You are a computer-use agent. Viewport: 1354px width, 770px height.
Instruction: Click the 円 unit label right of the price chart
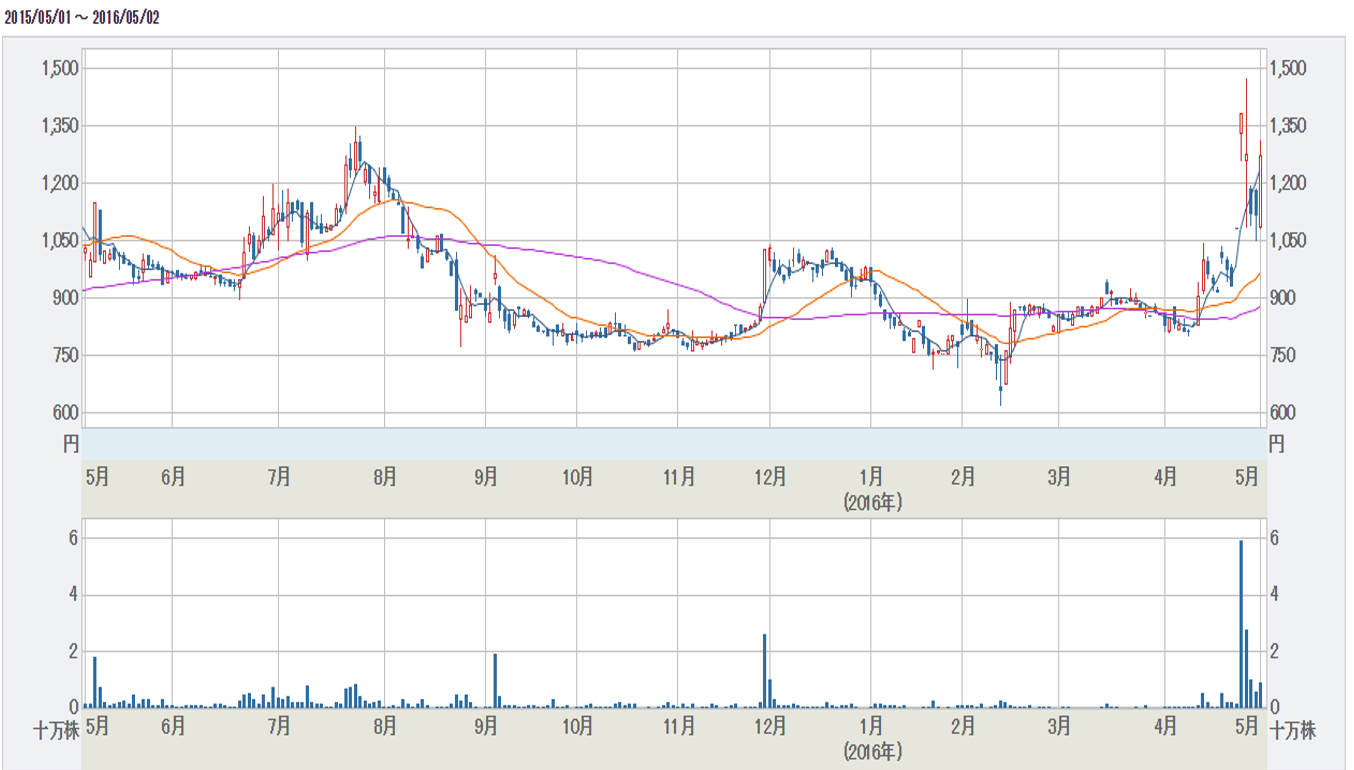1276,444
